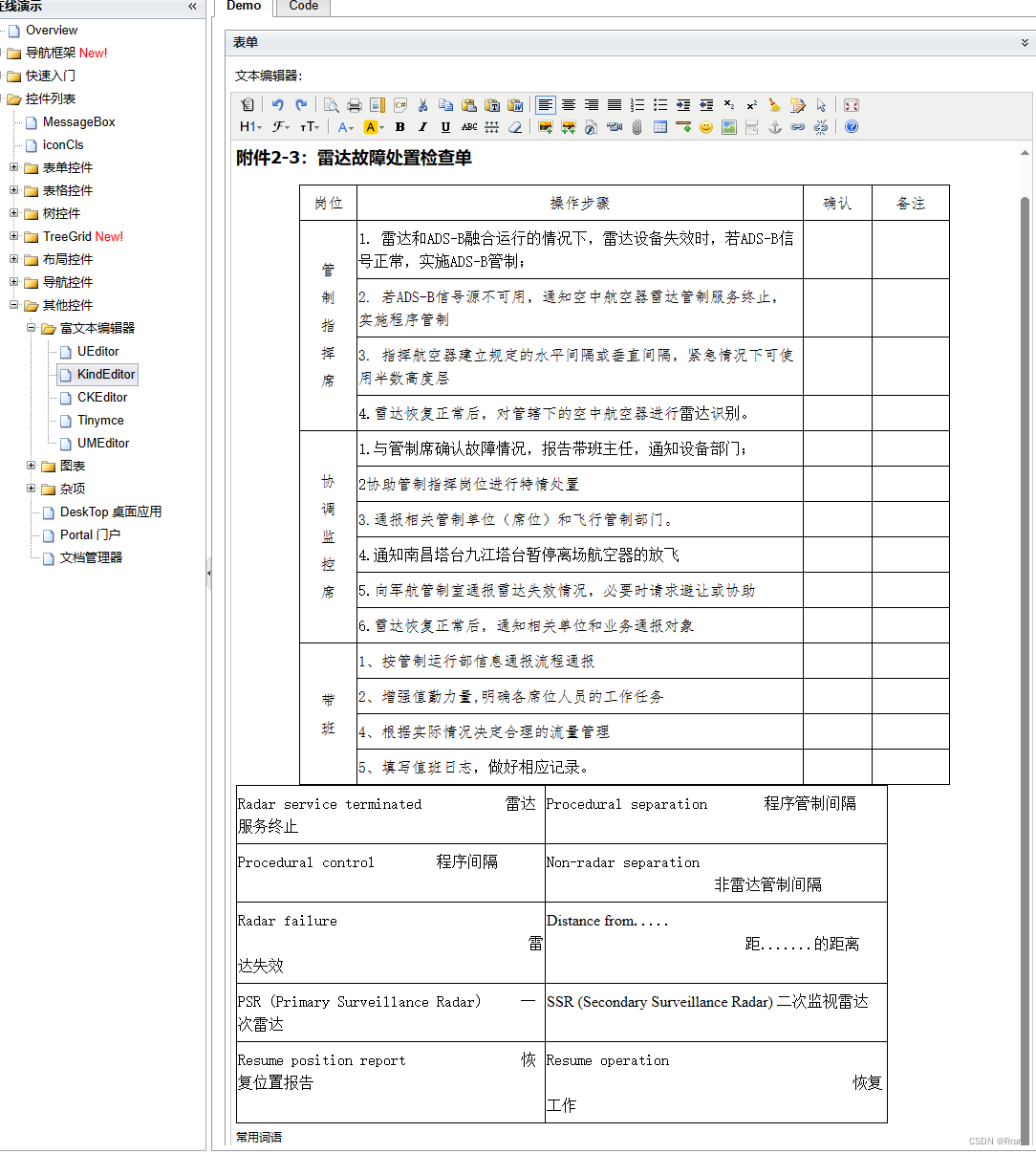Remove formatting with eraser icon

[x=515, y=127]
